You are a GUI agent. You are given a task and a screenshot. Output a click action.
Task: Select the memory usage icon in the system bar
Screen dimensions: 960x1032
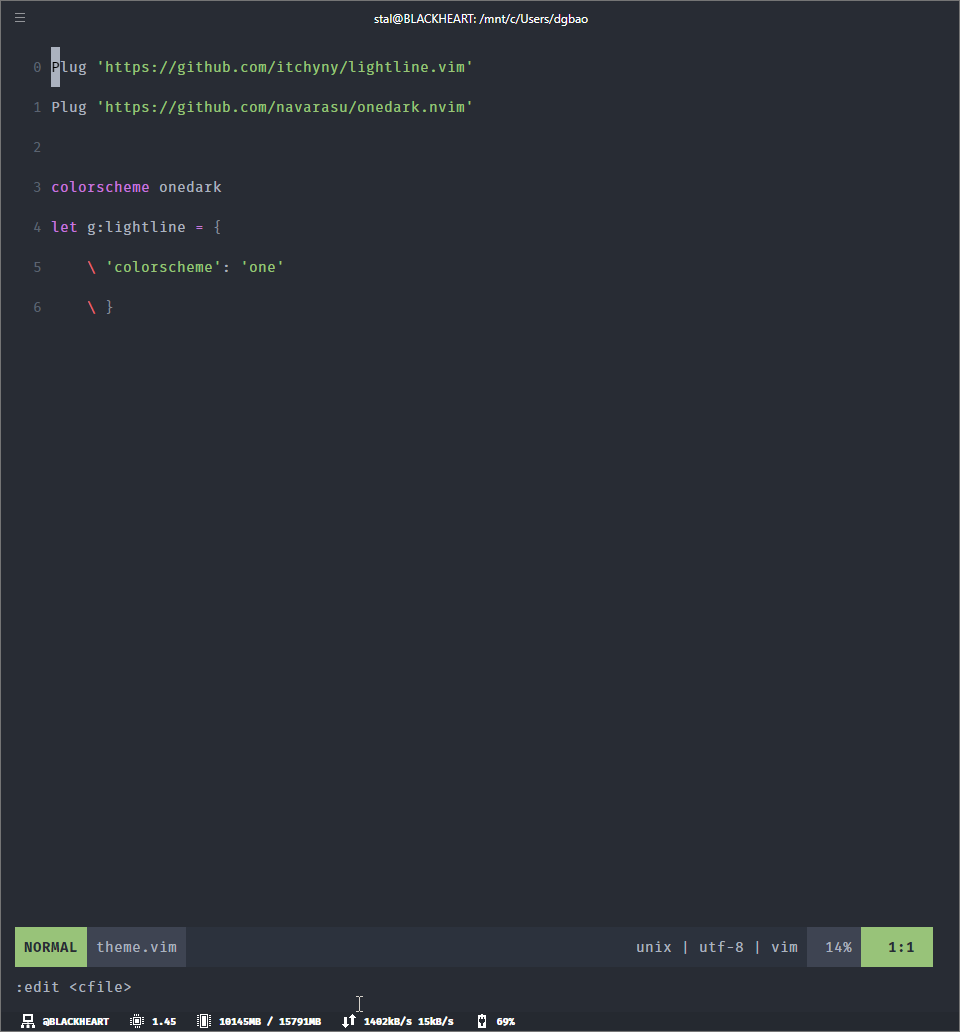[x=203, y=1021]
